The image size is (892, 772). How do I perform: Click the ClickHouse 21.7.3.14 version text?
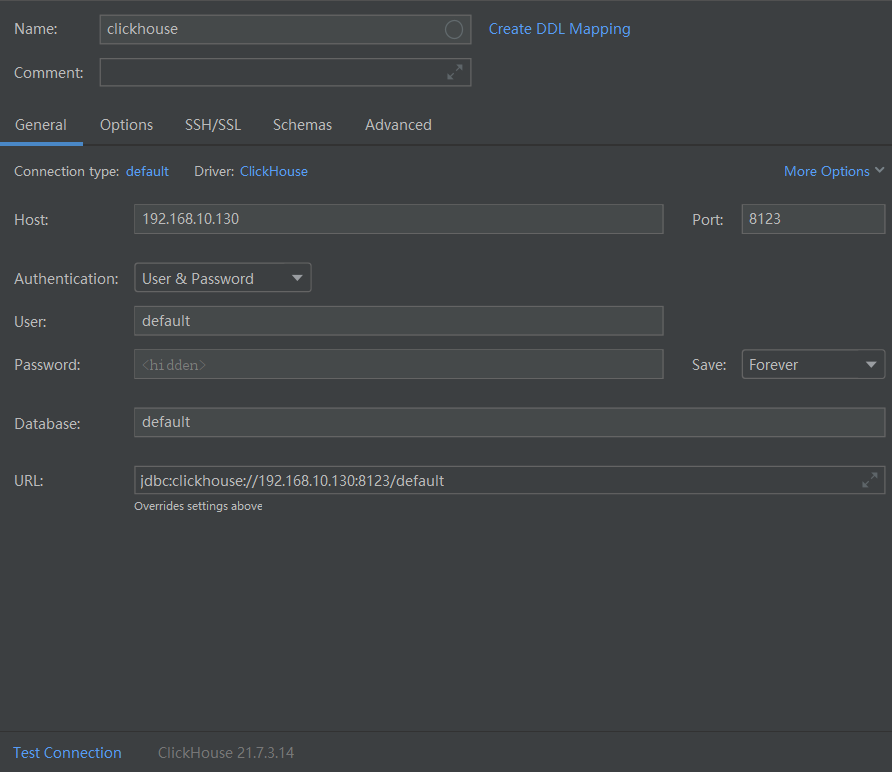click(x=226, y=753)
